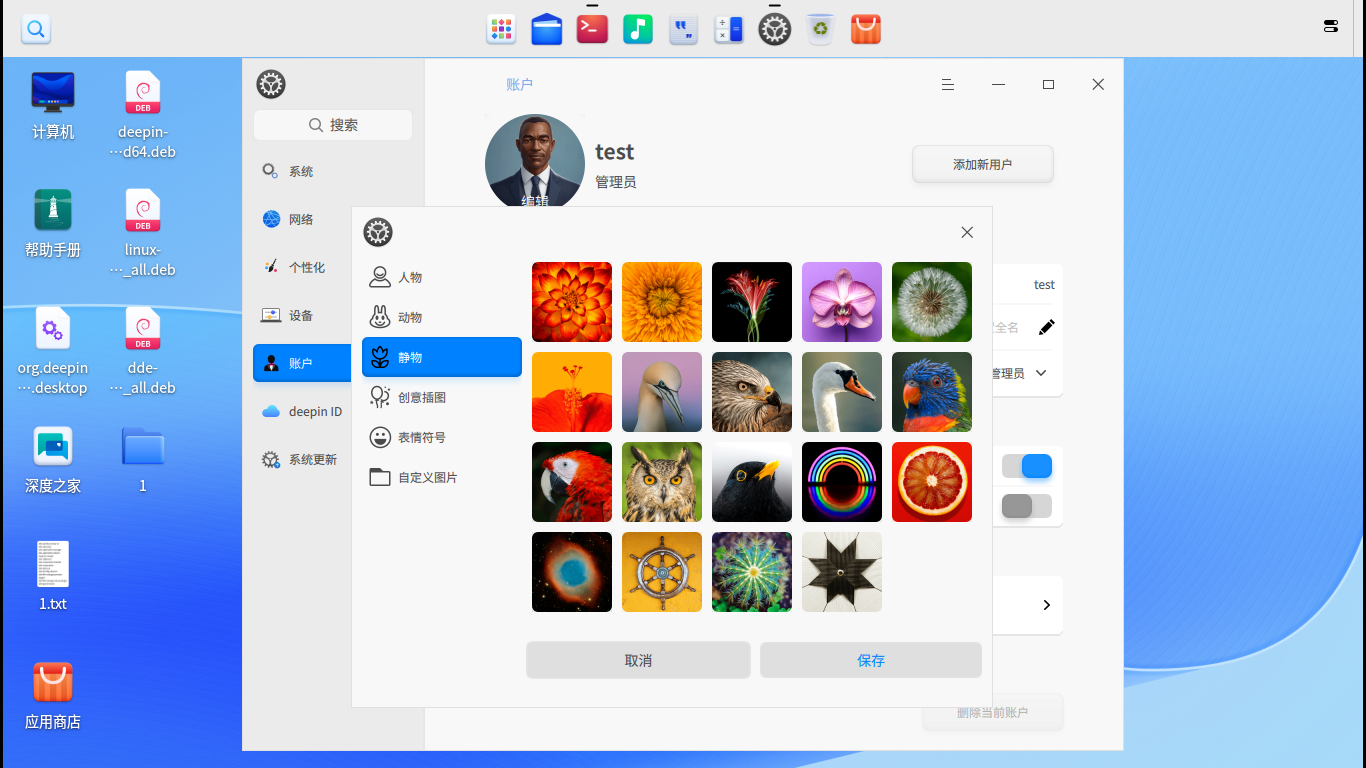Select 账户 in the settings sidebar

(x=302, y=363)
